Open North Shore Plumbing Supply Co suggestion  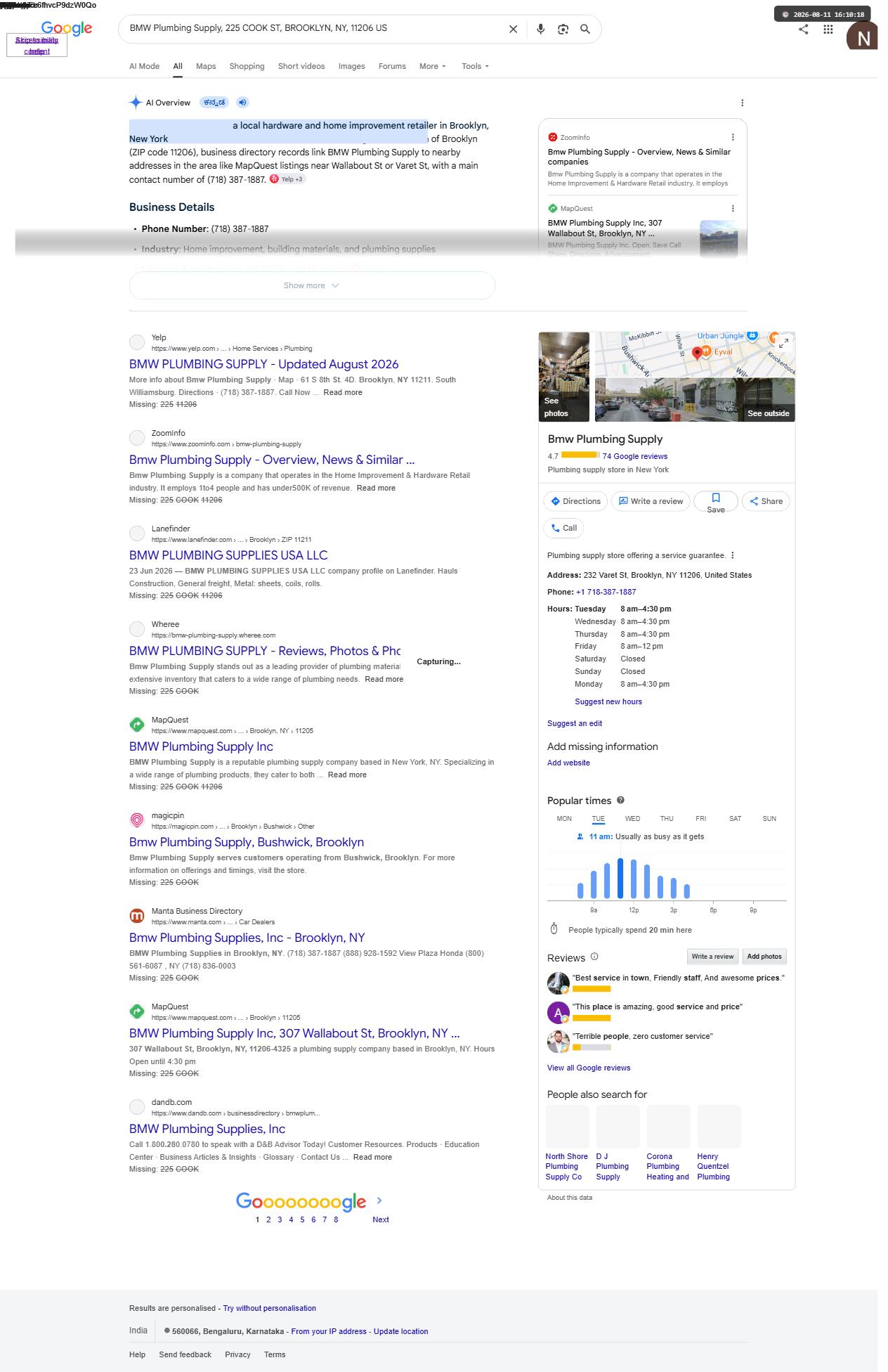(567, 1143)
